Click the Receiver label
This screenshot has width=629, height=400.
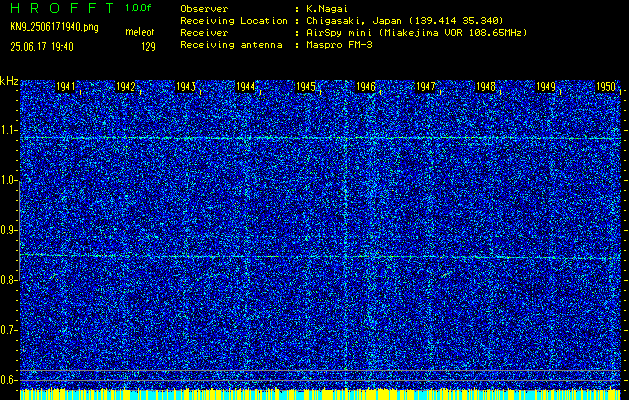204,32
